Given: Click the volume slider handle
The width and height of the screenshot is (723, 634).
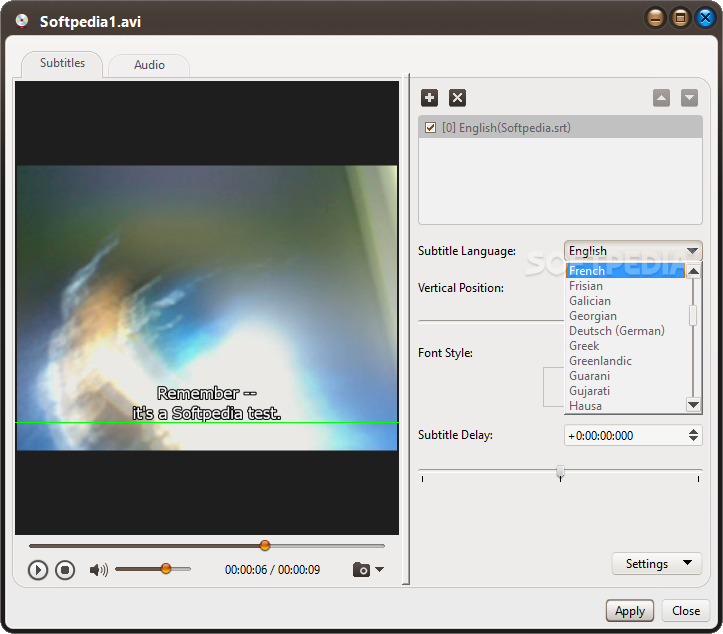Looking at the screenshot, I should [x=166, y=569].
